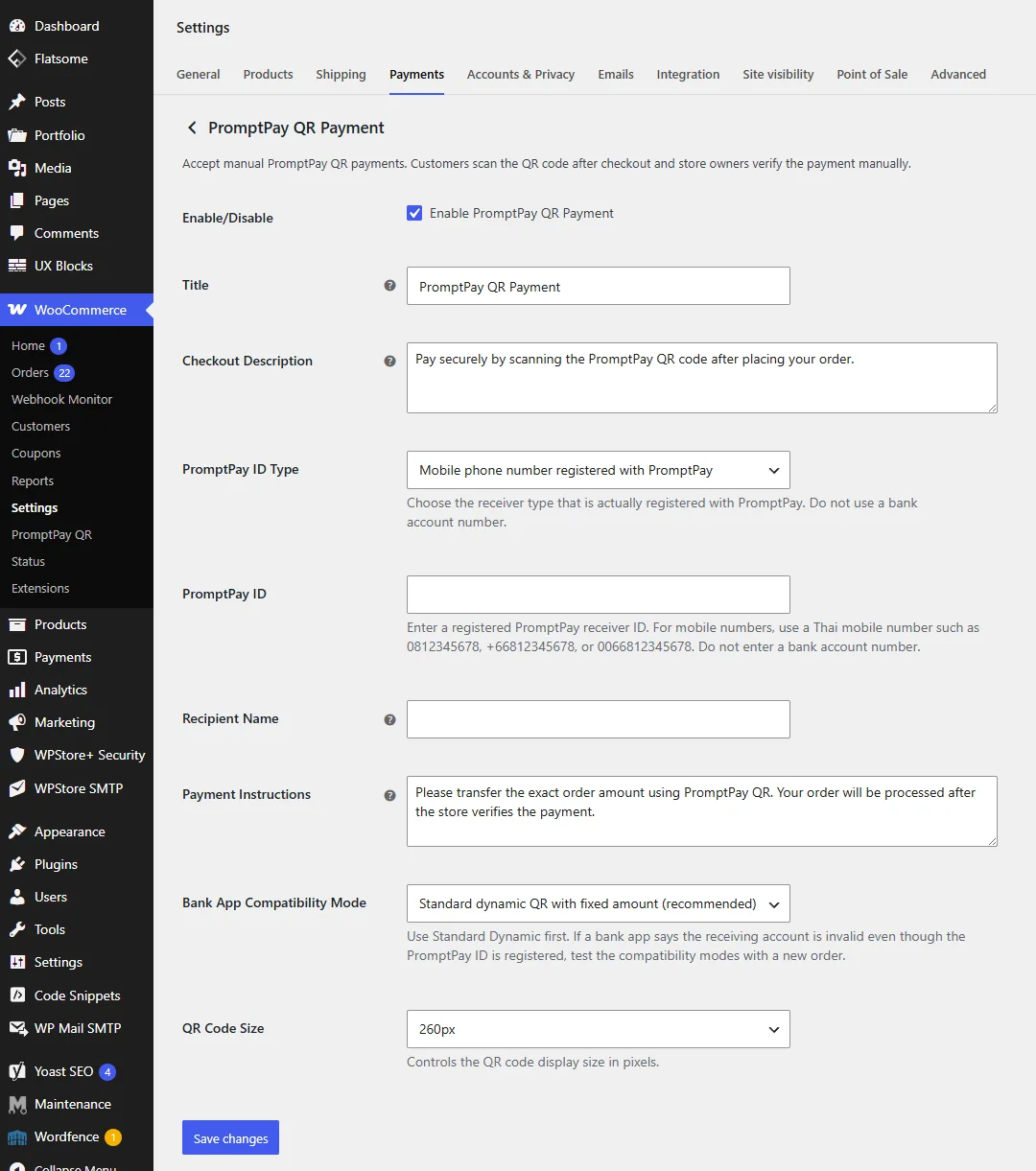1036x1171 pixels.
Task: Click the WooCommerce logo icon
Action: 17,310
